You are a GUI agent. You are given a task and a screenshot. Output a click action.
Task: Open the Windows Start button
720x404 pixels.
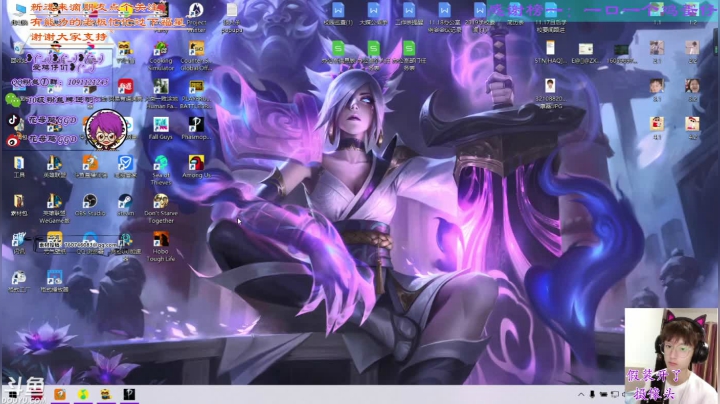pos(13,394)
